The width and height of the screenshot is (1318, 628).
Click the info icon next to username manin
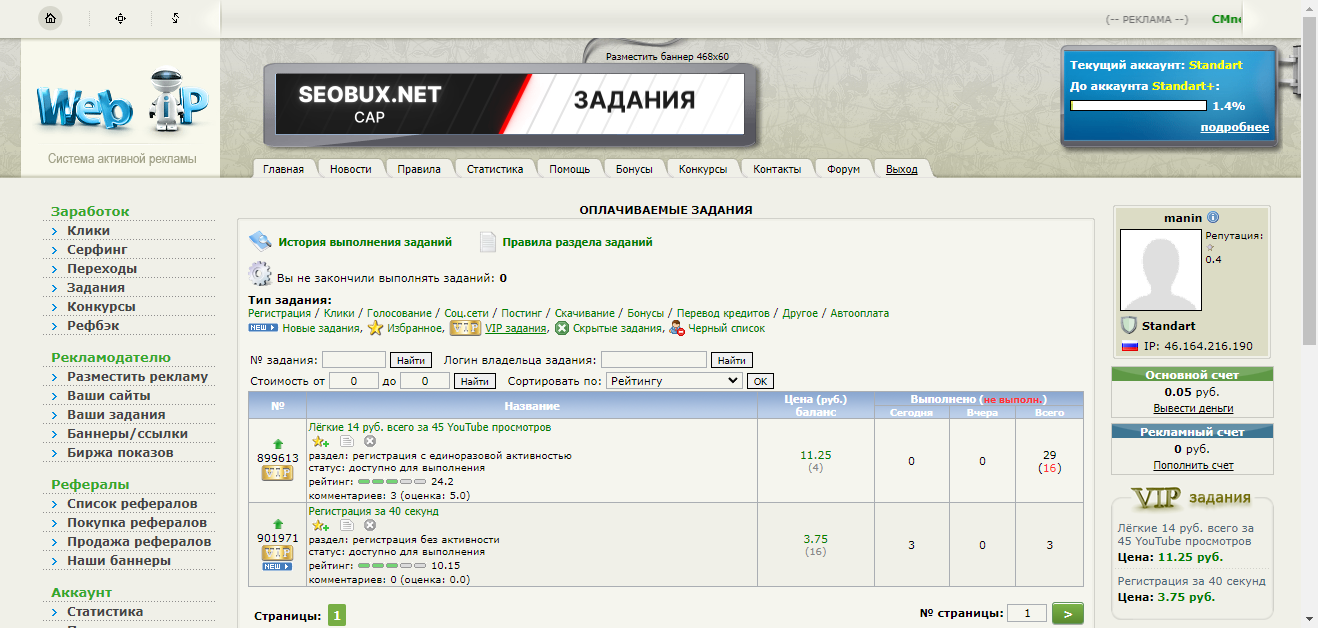(1213, 218)
